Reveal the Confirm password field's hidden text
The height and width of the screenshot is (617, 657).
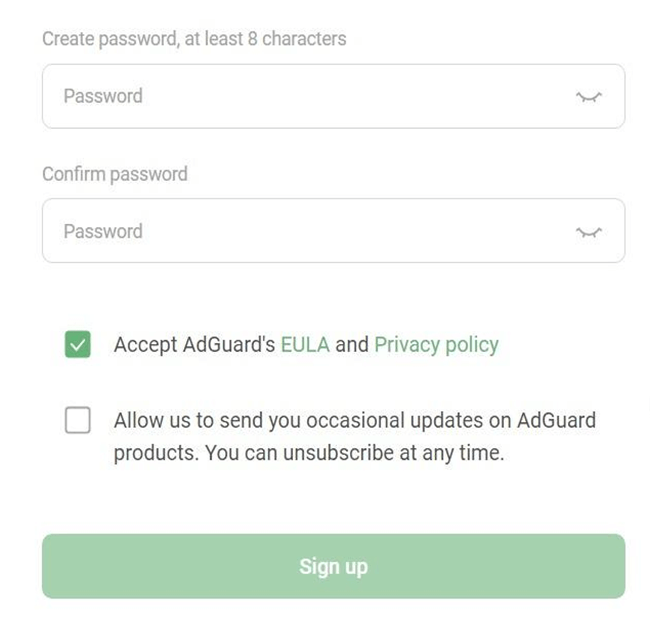pyautogui.click(x=589, y=232)
